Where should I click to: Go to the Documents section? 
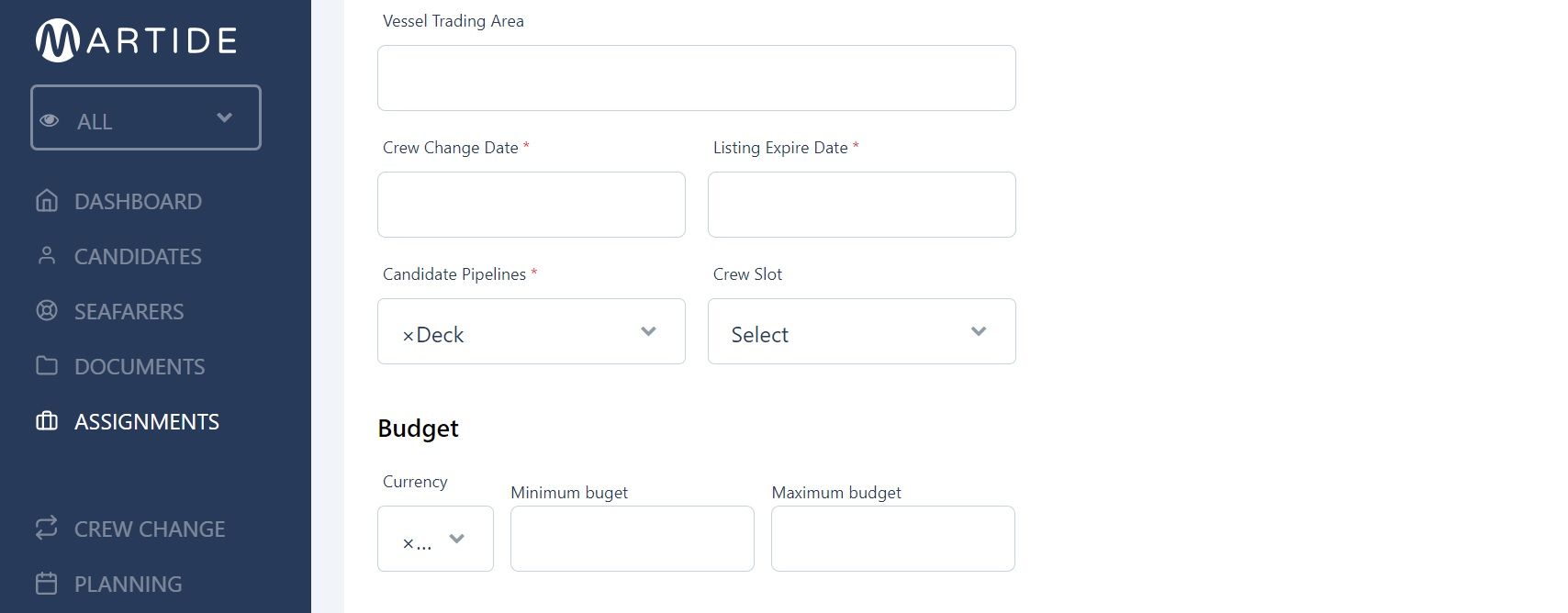point(140,366)
